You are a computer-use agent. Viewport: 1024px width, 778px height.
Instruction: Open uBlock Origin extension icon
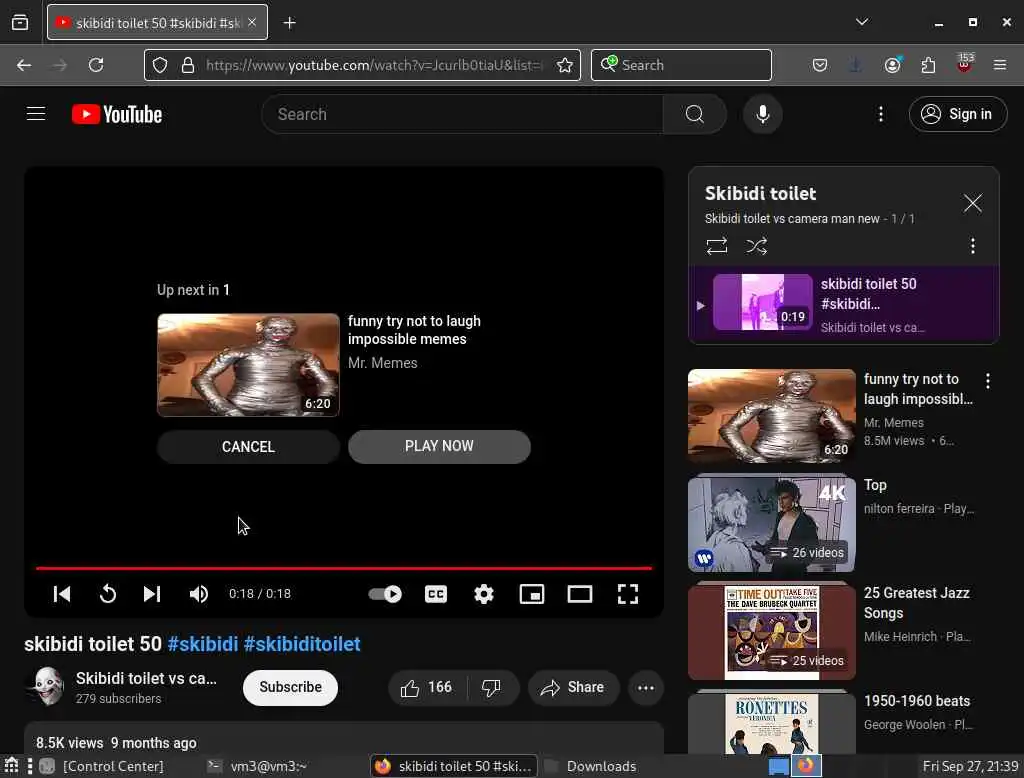coord(965,63)
